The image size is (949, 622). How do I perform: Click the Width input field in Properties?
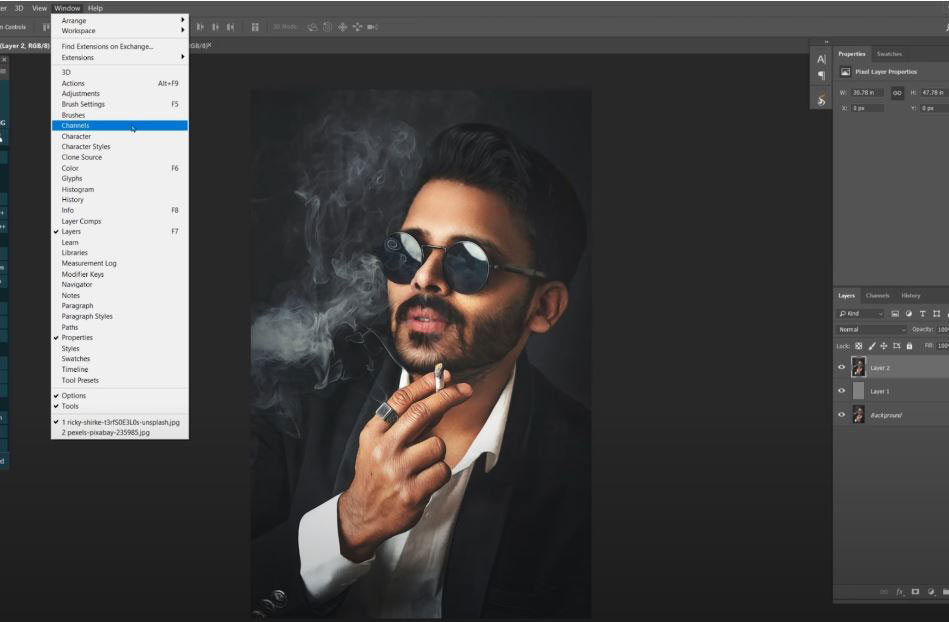pyautogui.click(x=868, y=93)
